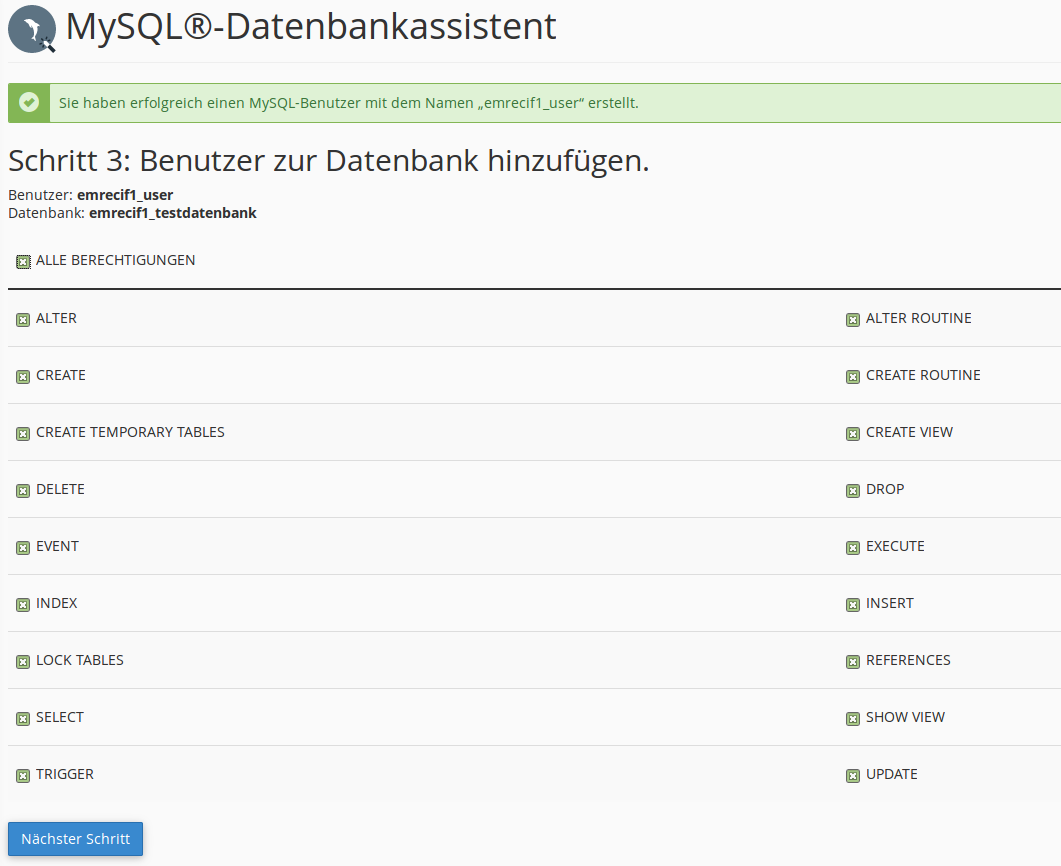Click the heading MySQL®-Datenbankassistent
The image size is (1061, 866).
(x=311, y=27)
